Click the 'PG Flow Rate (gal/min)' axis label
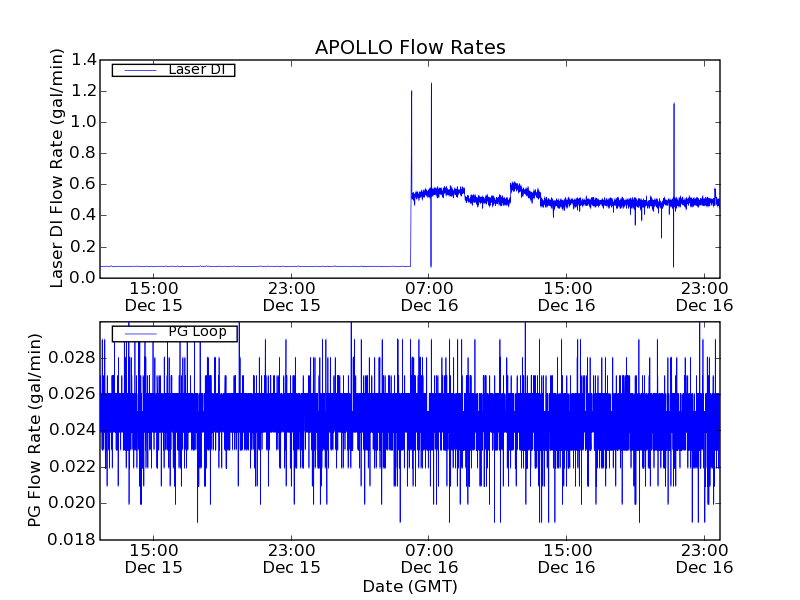This screenshot has height=600, width=800. point(34,430)
